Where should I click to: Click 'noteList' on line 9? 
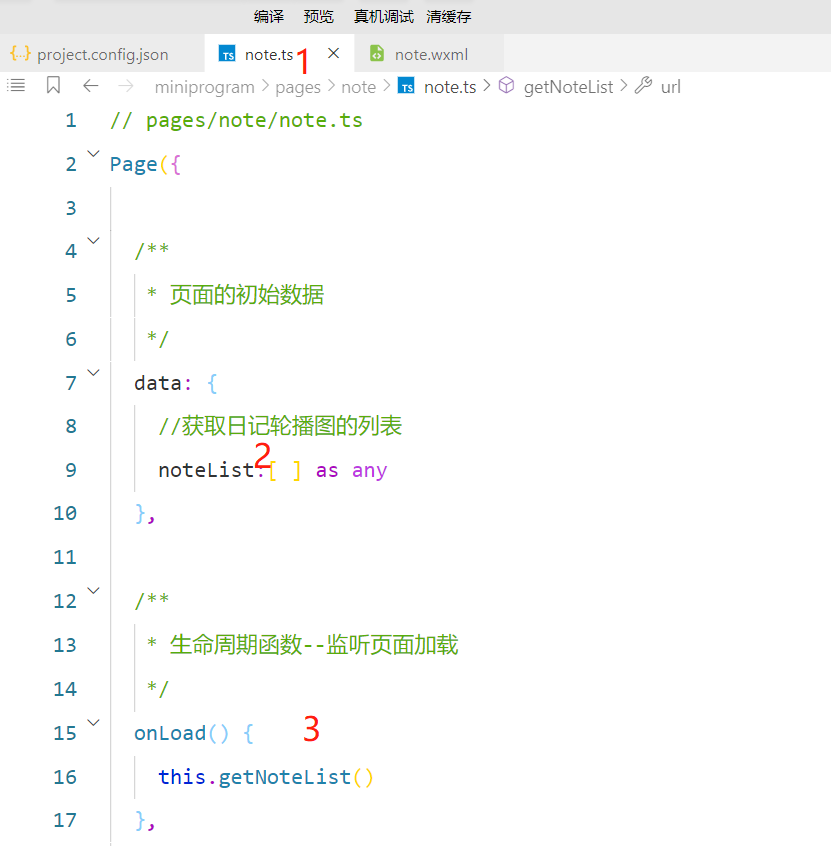click(x=206, y=470)
